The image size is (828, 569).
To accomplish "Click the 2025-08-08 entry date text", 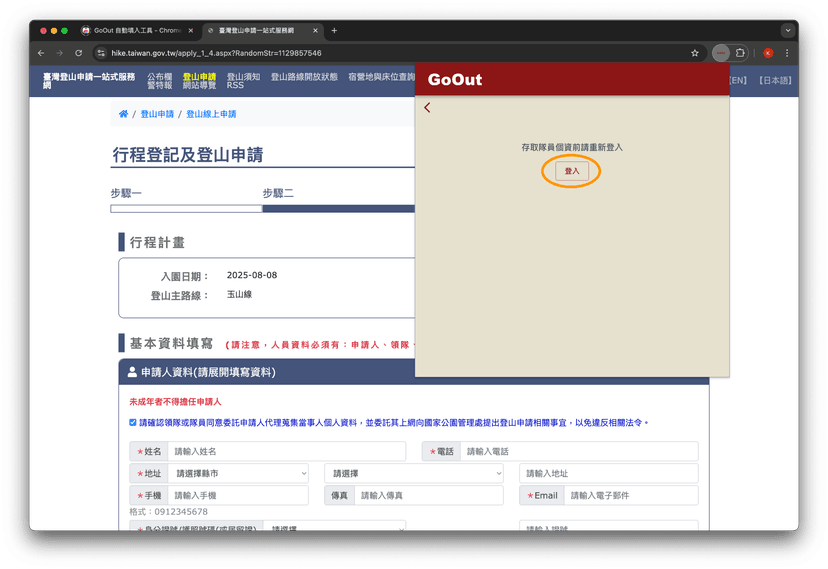I will click(252, 275).
